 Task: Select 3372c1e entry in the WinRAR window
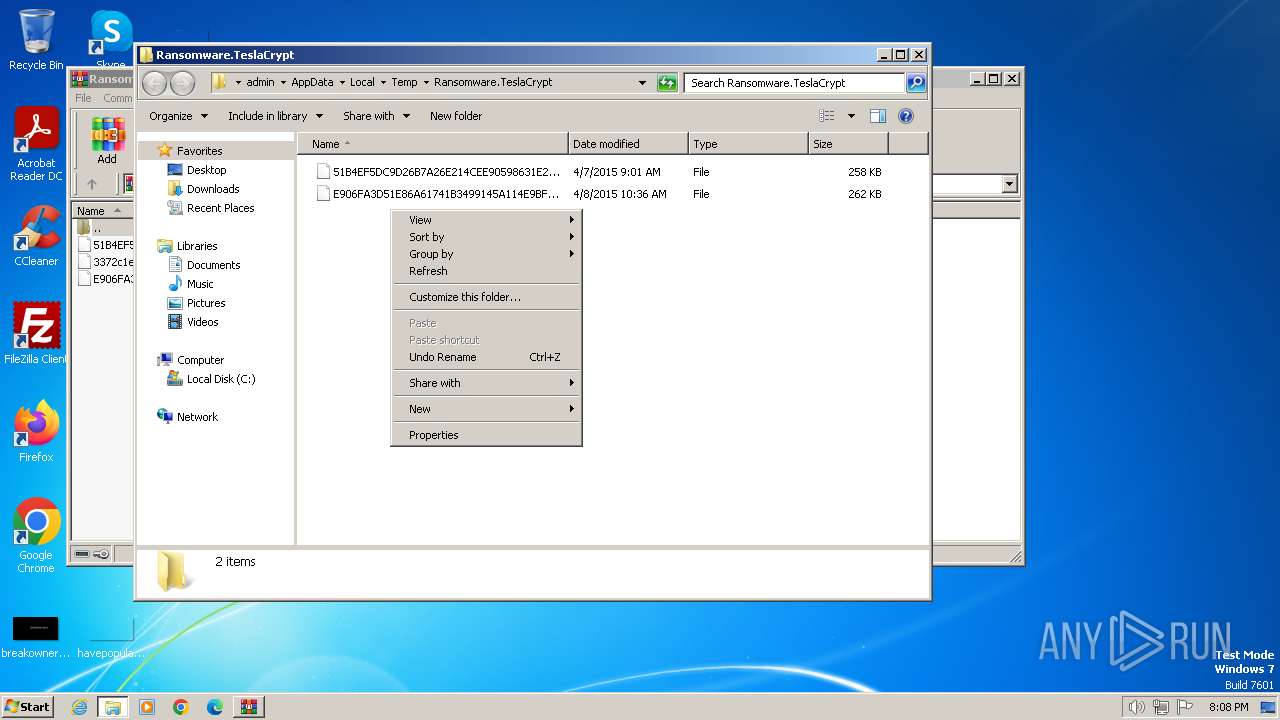105,262
